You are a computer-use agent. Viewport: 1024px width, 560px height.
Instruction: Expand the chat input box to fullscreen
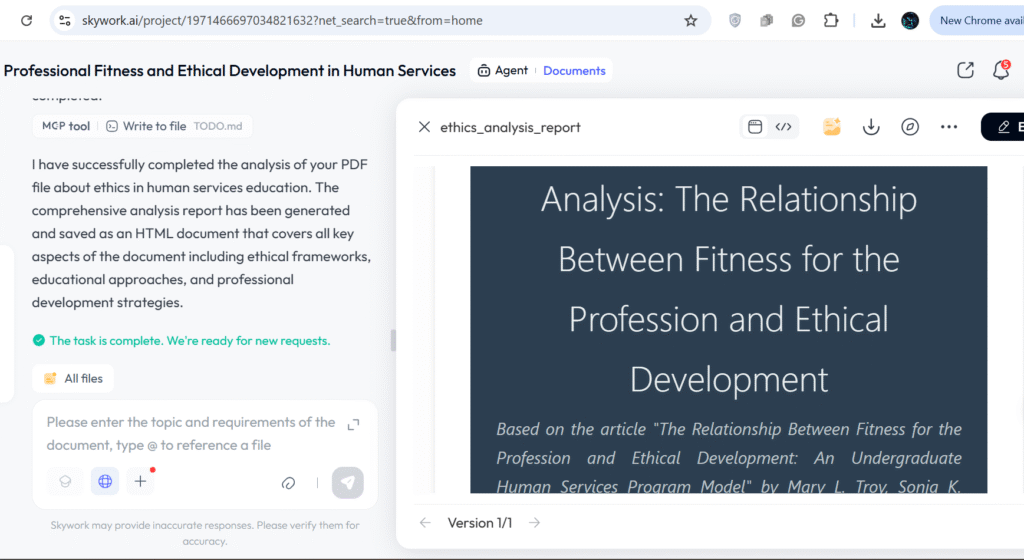(353, 425)
